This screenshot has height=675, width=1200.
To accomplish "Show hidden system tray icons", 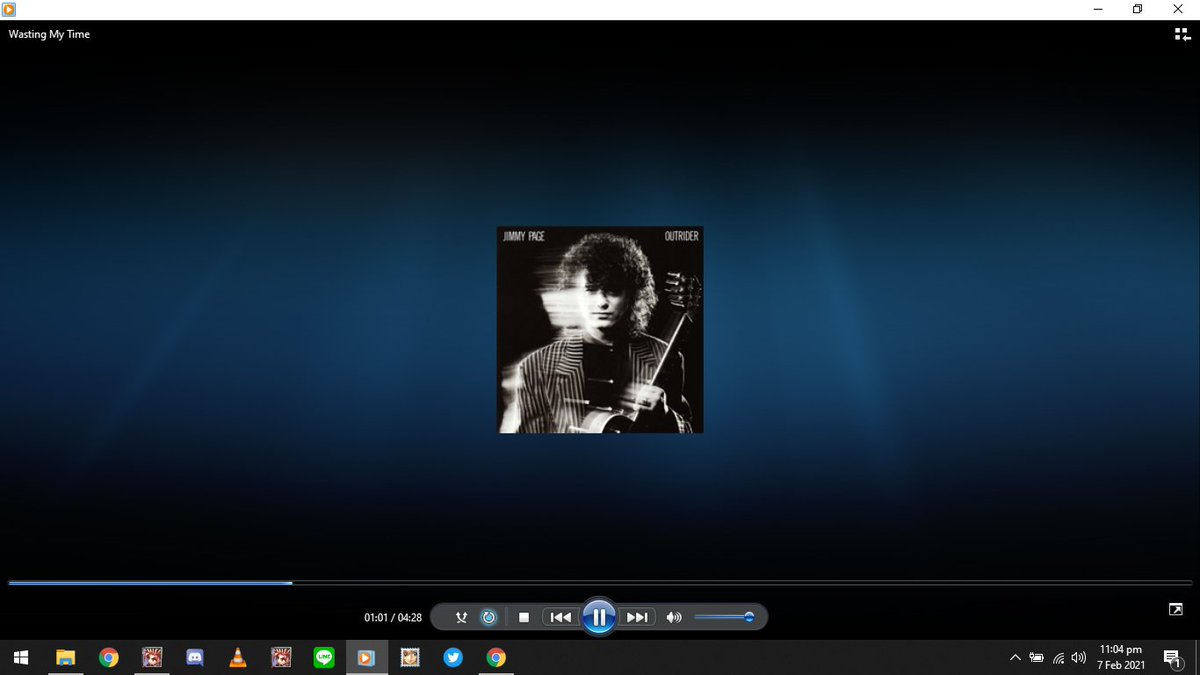I will coord(1015,657).
